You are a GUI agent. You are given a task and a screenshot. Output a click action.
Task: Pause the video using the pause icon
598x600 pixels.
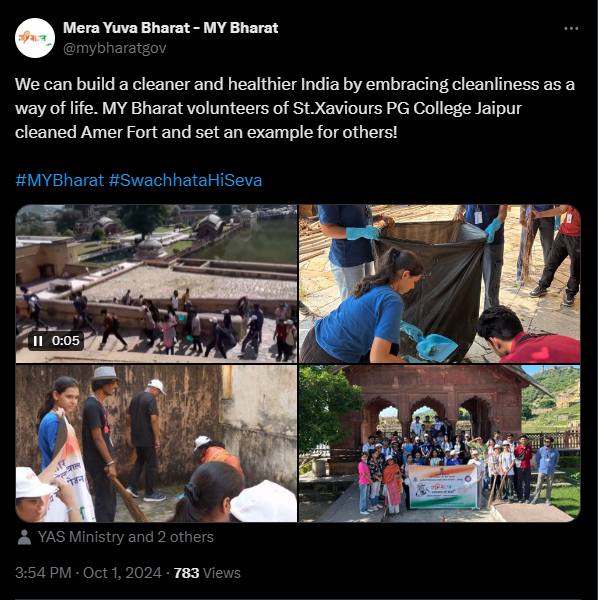[x=38, y=341]
